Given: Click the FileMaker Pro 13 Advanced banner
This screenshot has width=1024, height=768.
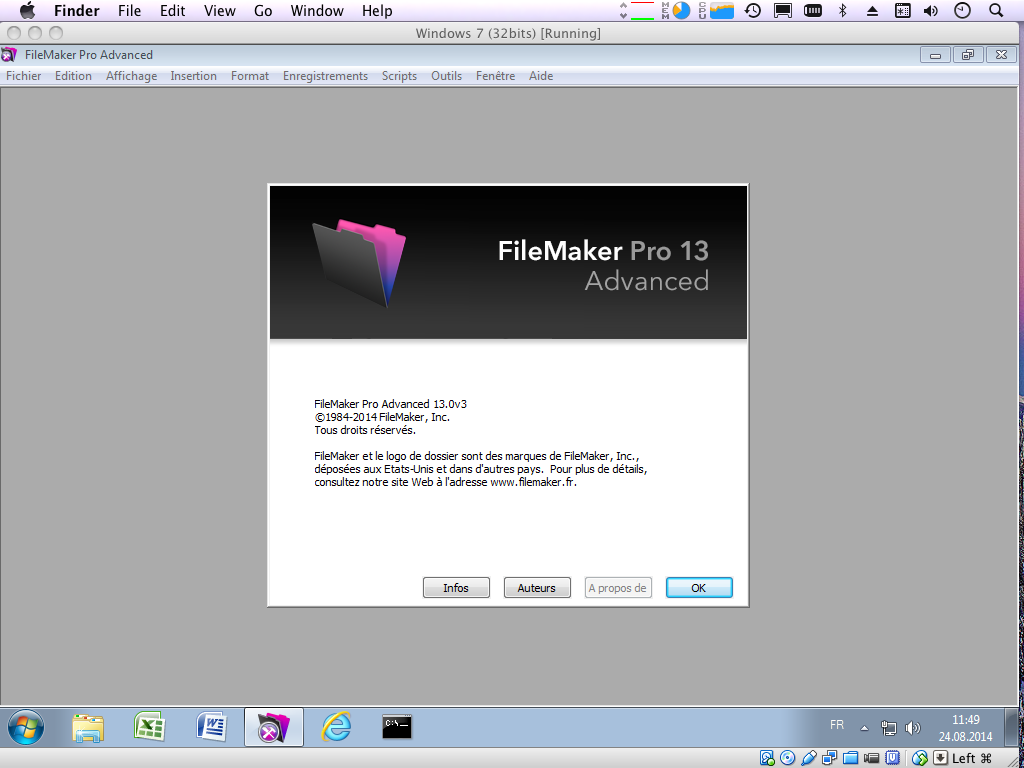Looking at the screenshot, I should [x=508, y=263].
